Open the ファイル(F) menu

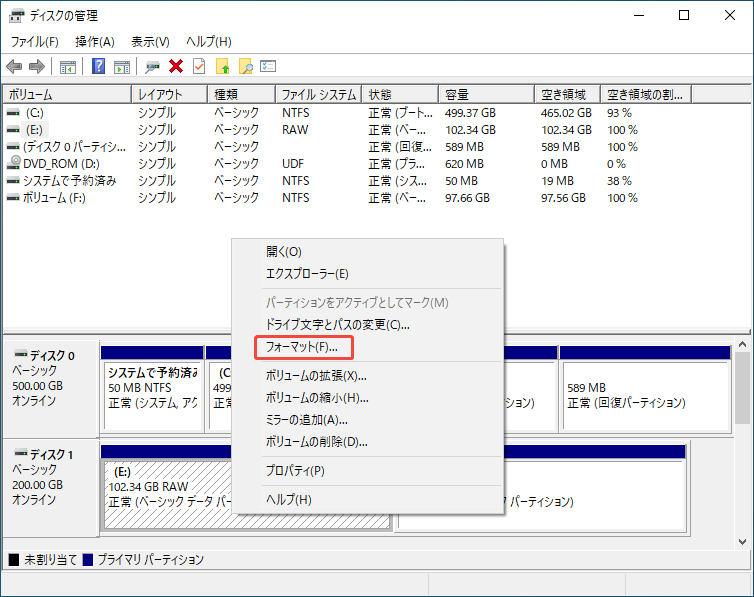tap(35, 42)
